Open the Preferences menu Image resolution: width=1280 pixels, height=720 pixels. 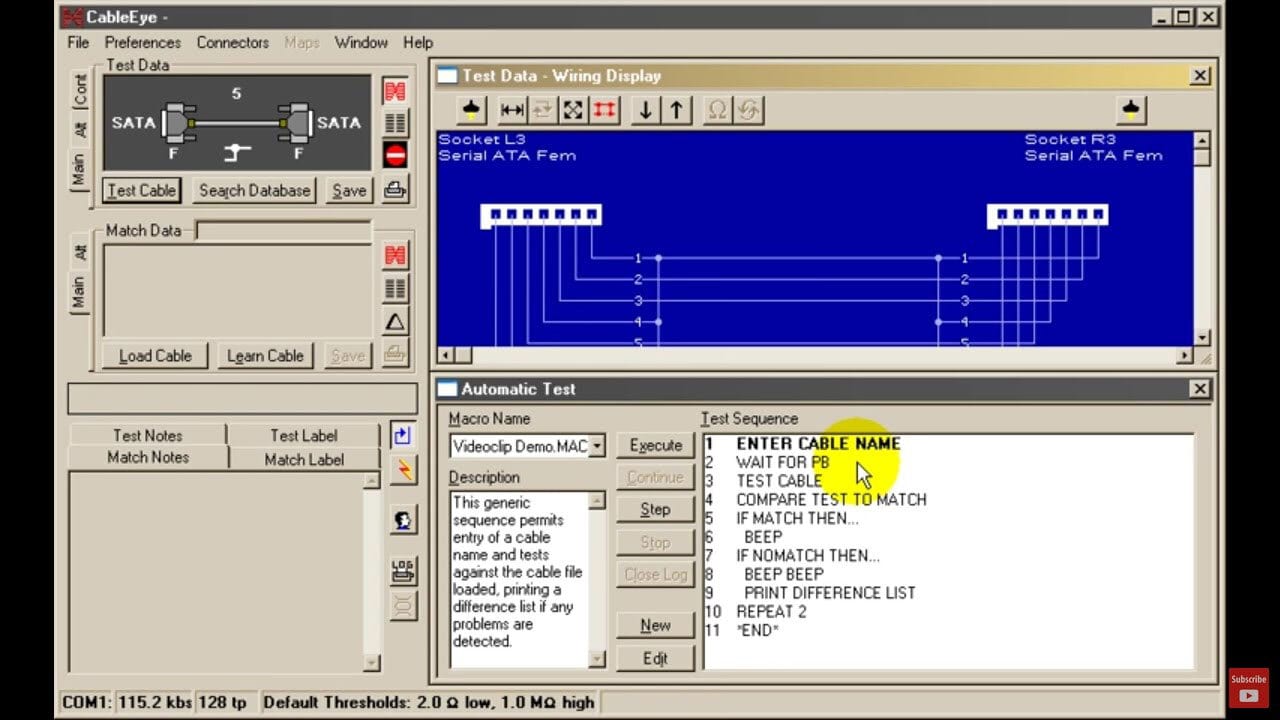[142, 42]
